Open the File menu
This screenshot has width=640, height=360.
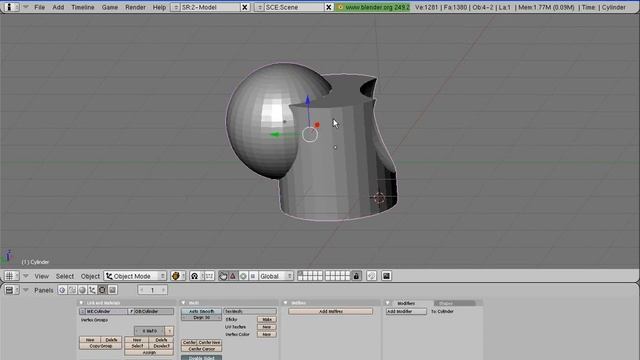point(40,7)
